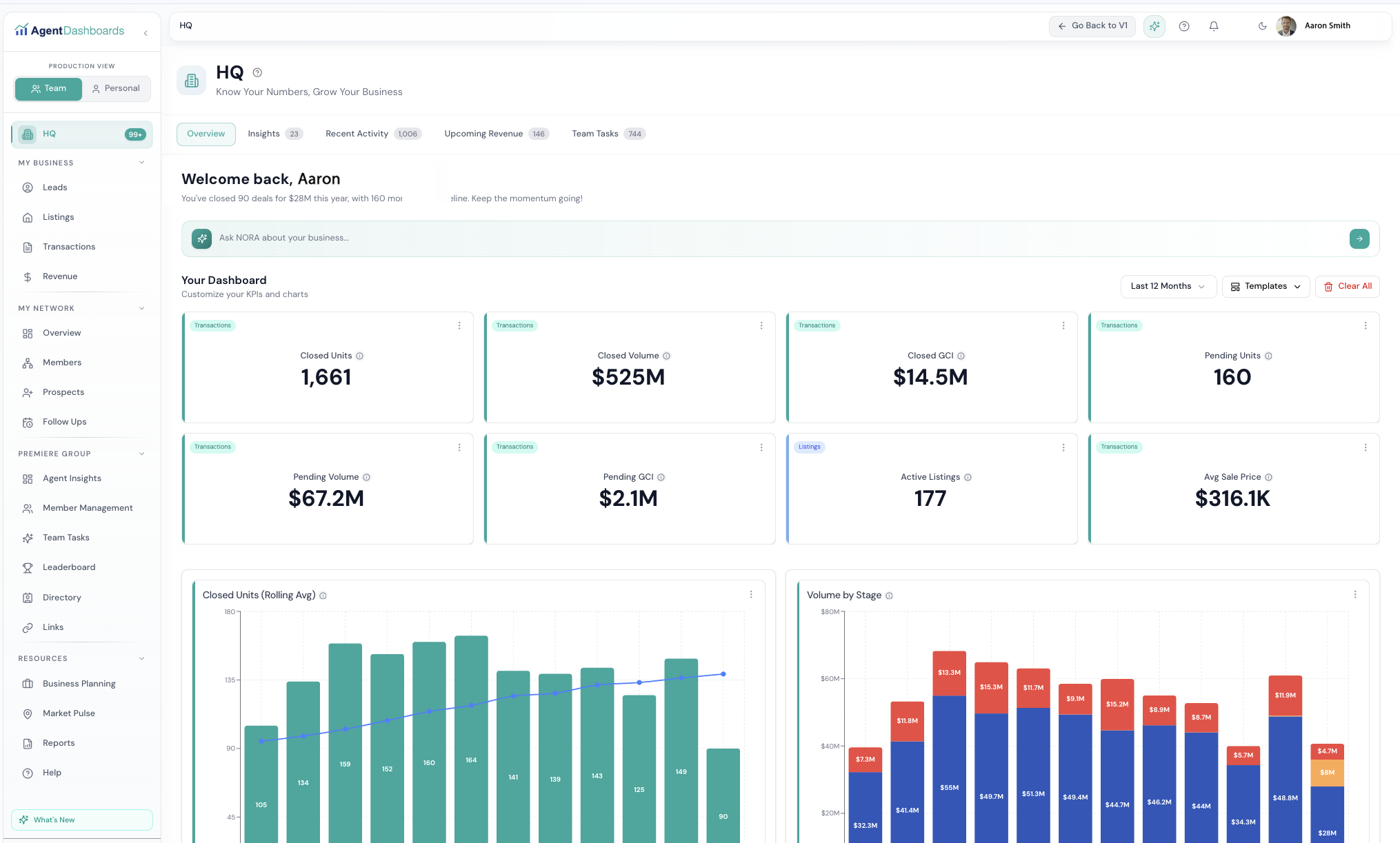The height and width of the screenshot is (843, 1400).
Task: Collapse the sidebar with the chevron arrow
Action: 146,32
